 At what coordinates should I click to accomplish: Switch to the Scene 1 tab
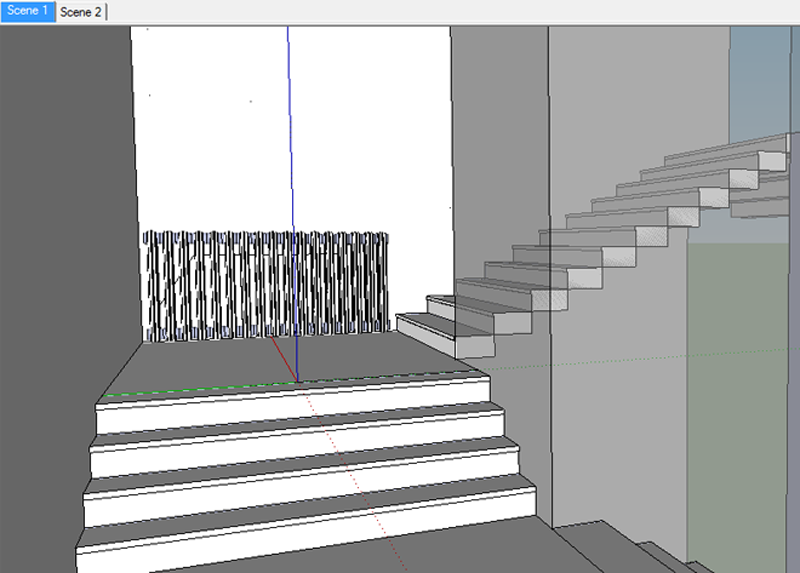[x=28, y=11]
